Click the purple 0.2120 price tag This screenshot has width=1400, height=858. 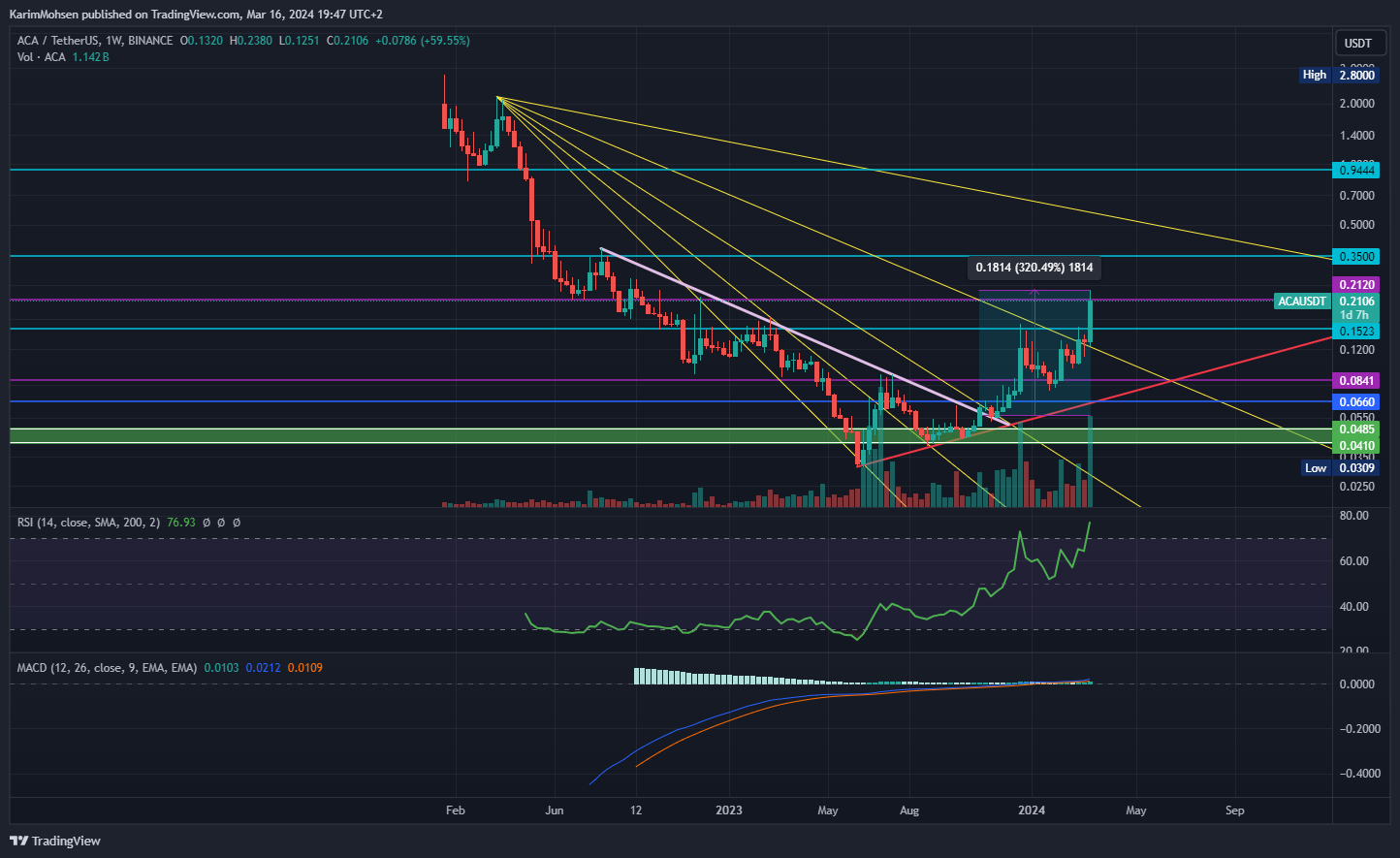pyautogui.click(x=1356, y=285)
